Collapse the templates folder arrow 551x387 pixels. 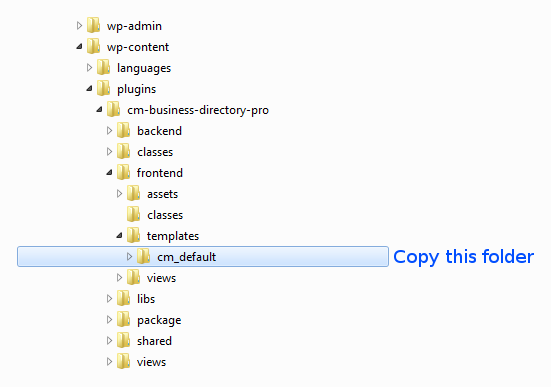[120, 236]
